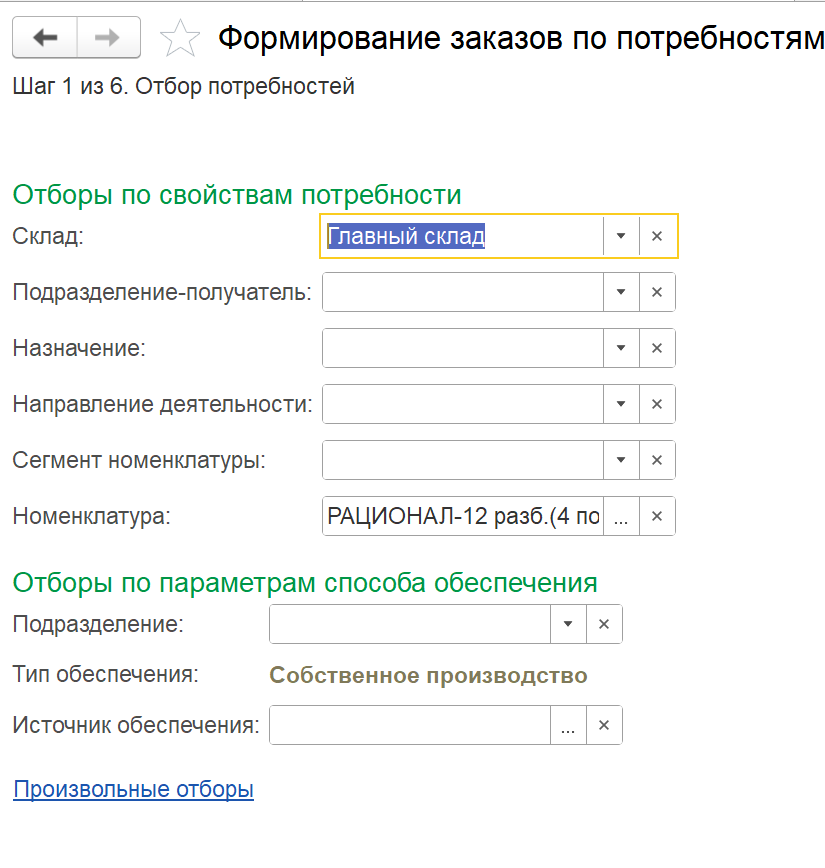Open Номенклатура selection with ellipsis button

[621, 517]
